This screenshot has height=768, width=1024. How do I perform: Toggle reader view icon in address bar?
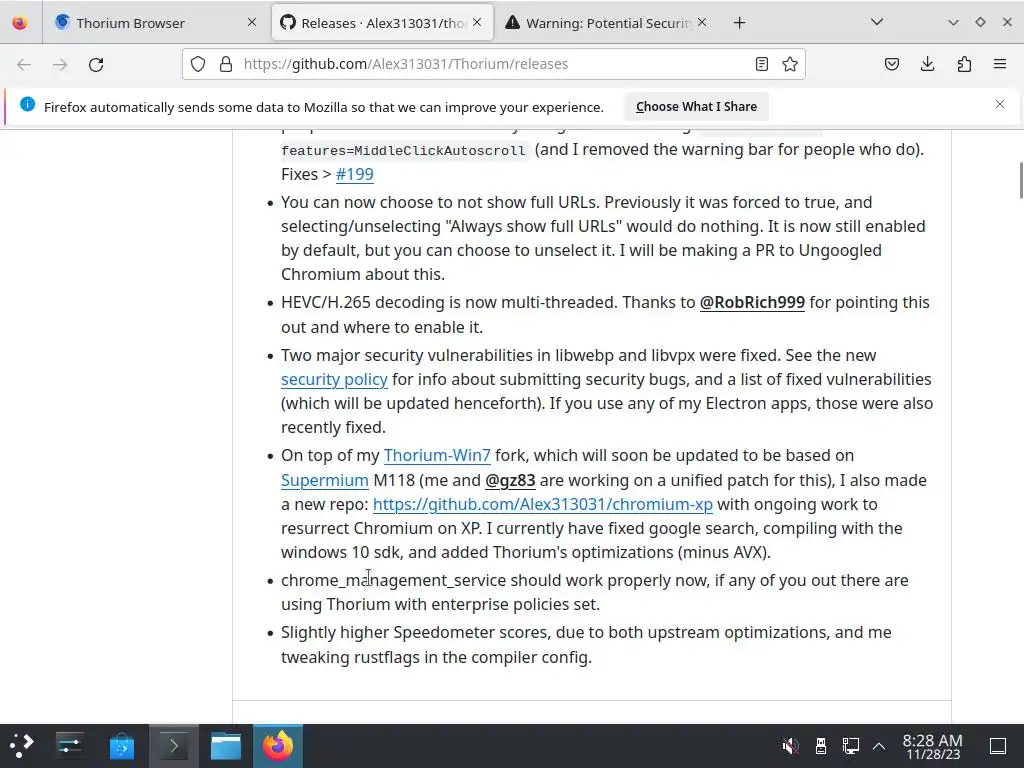pyautogui.click(x=761, y=64)
